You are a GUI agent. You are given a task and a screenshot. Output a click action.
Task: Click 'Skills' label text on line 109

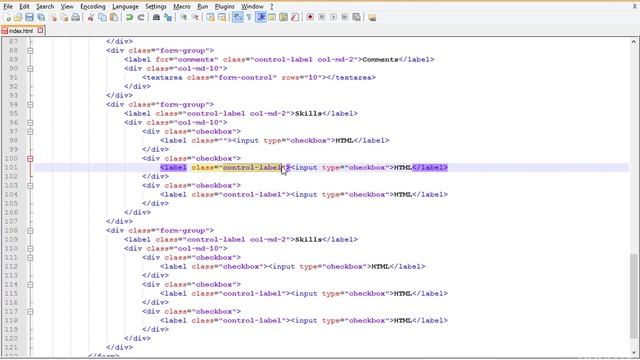pos(309,240)
